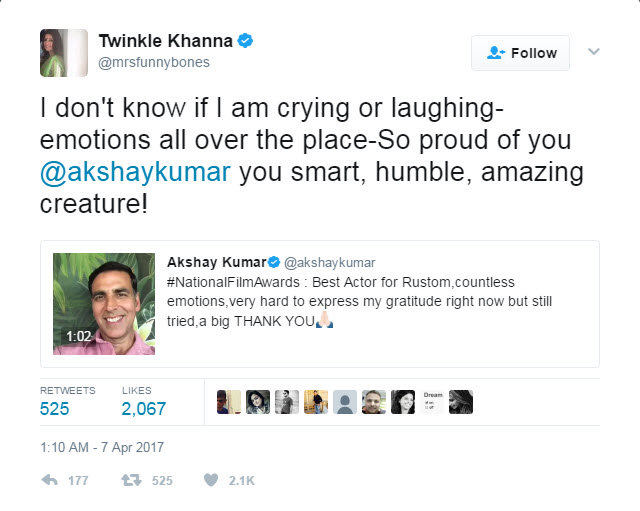Like the tweet with heart icon
This screenshot has width=640, height=511.
[210, 480]
